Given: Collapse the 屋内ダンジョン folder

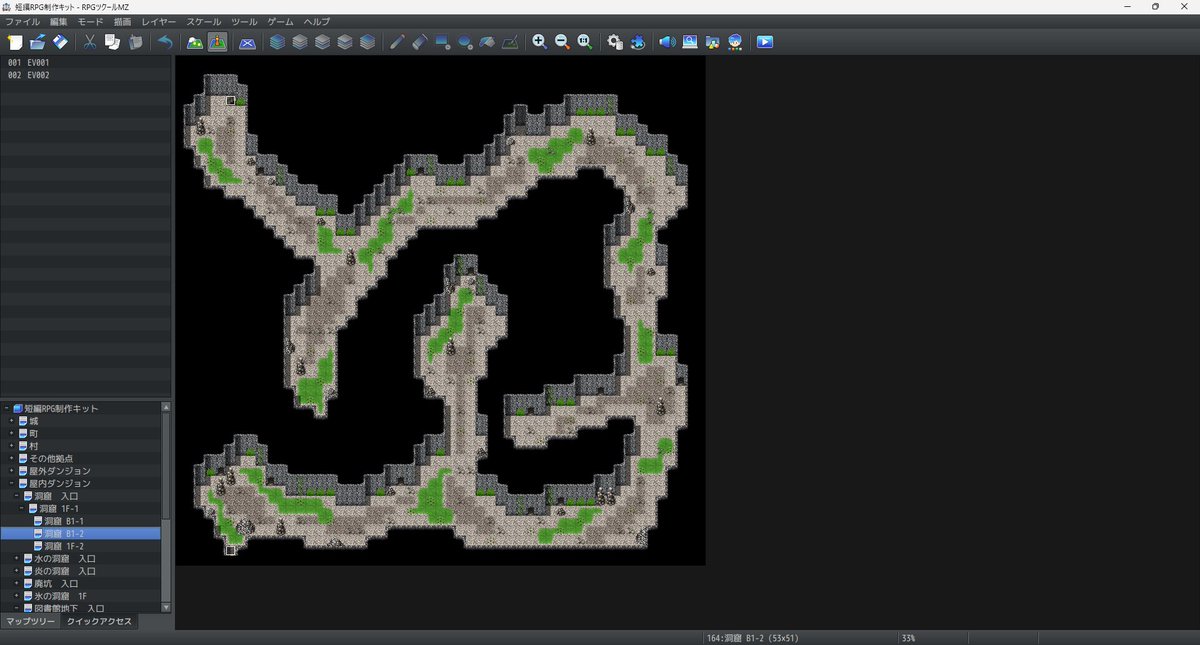Looking at the screenshot, I should tap(13, 484).
